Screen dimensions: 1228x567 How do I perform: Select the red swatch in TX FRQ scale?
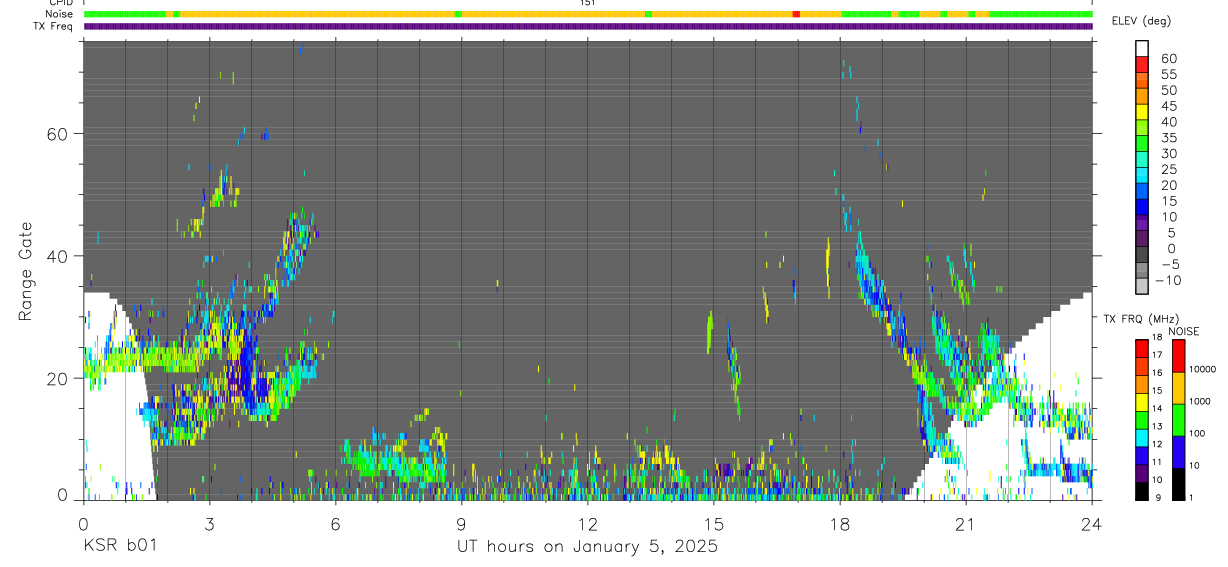[1142, 347]
